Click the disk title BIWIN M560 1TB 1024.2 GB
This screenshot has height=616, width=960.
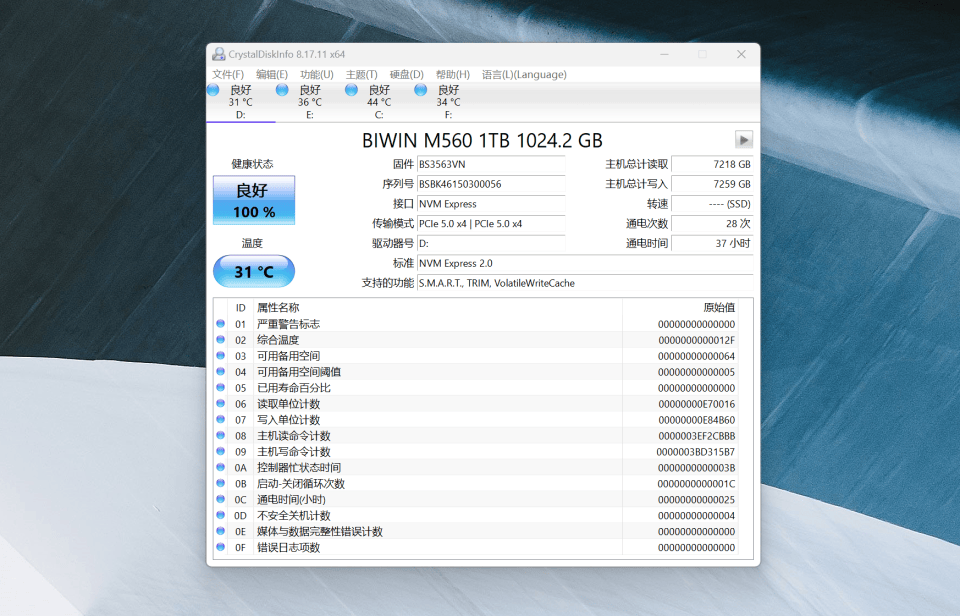coord(482,140)
